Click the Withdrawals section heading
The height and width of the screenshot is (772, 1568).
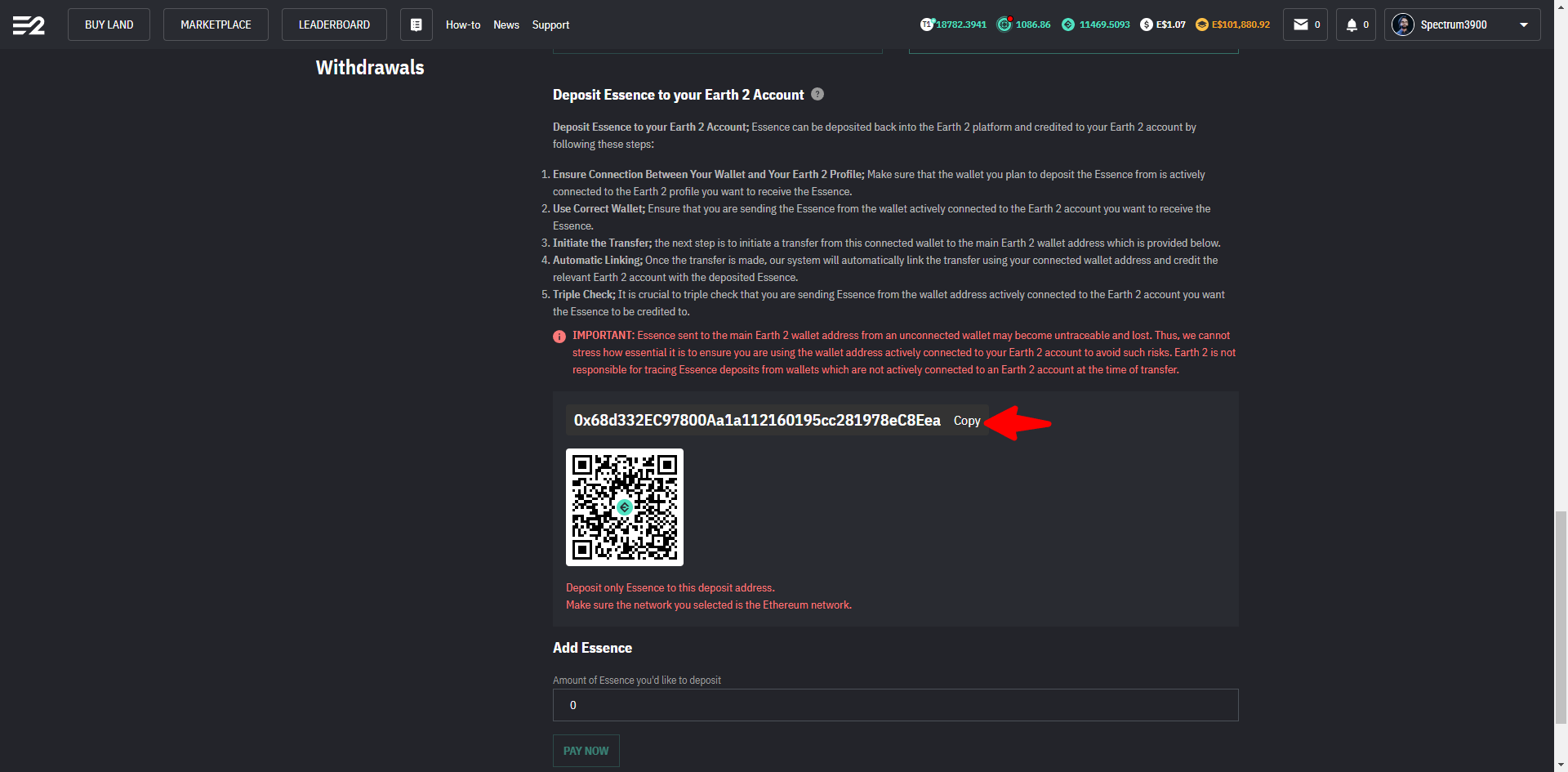370,67
